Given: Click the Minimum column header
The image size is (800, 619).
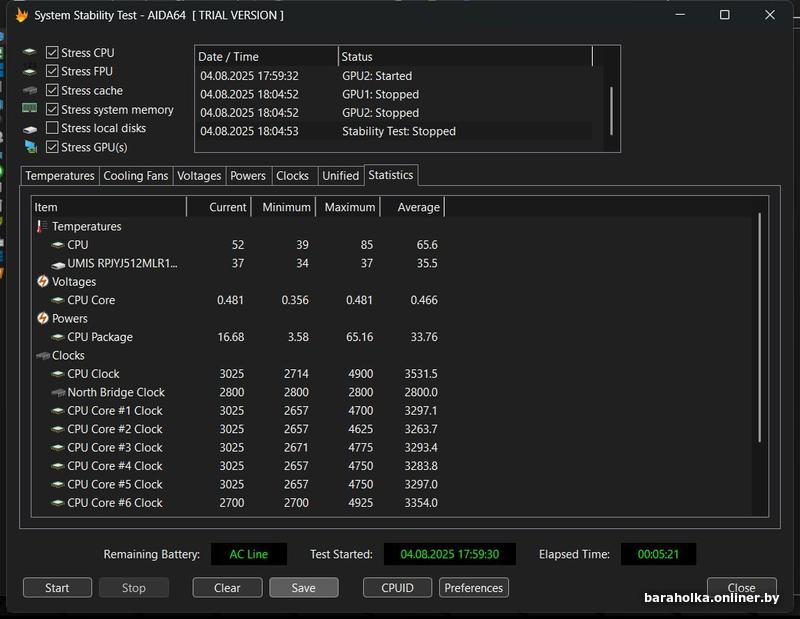Looking at the screenshot, I should [x=283, y=207].
